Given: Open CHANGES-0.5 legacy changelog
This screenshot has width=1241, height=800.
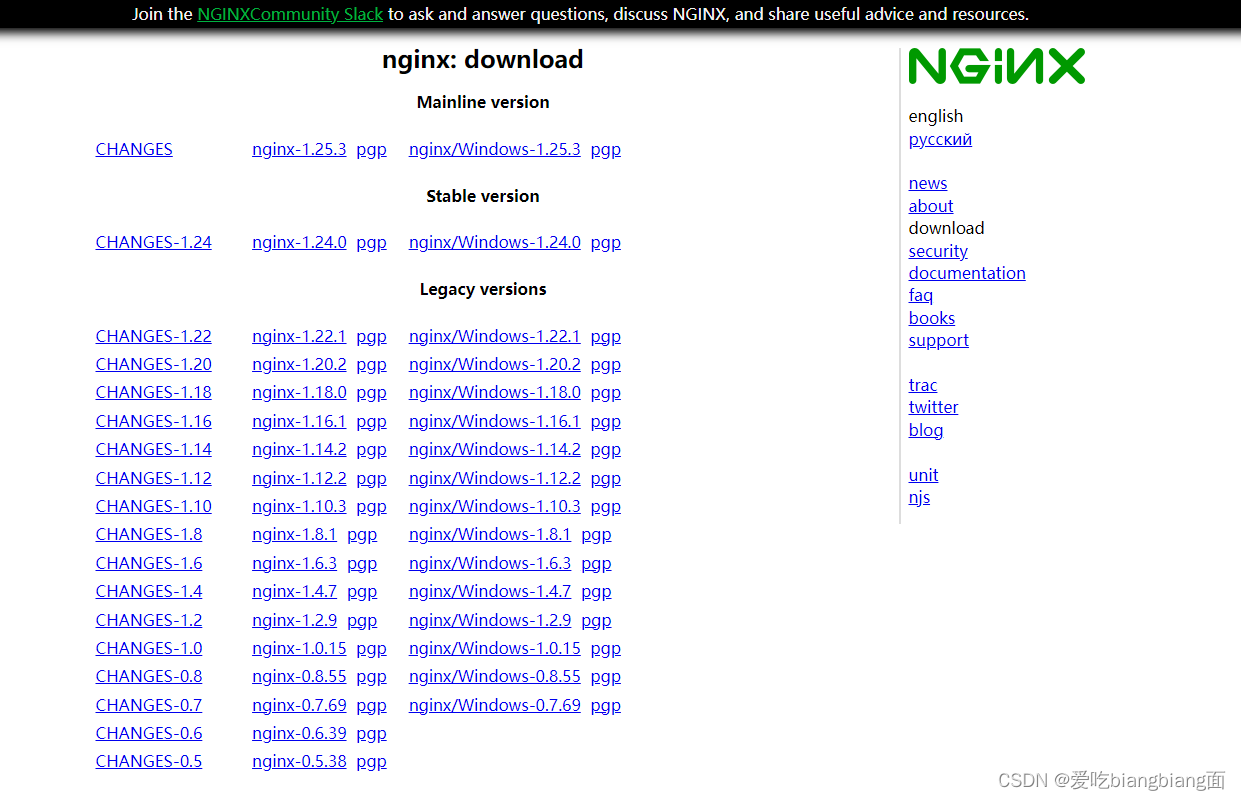Looking at the screenshot, I should pos(148,761).
